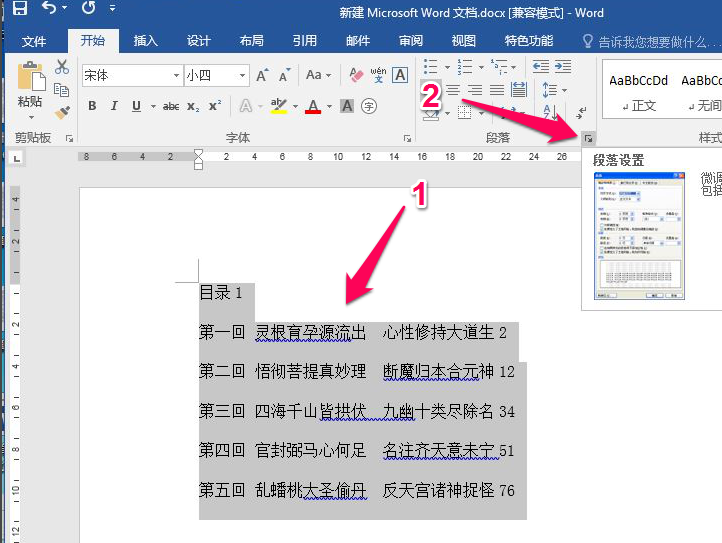Open highlight color dropdown arrow
The image size is (722, 543).
click(x=296, y=107)
